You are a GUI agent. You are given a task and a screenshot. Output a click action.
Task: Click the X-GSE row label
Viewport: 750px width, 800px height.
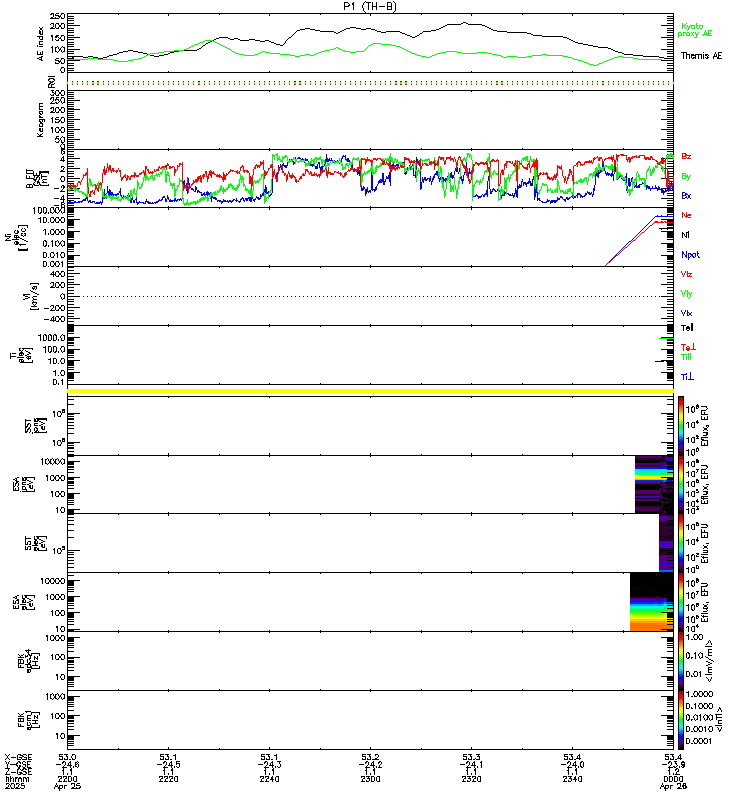click(x=17, y=757)
